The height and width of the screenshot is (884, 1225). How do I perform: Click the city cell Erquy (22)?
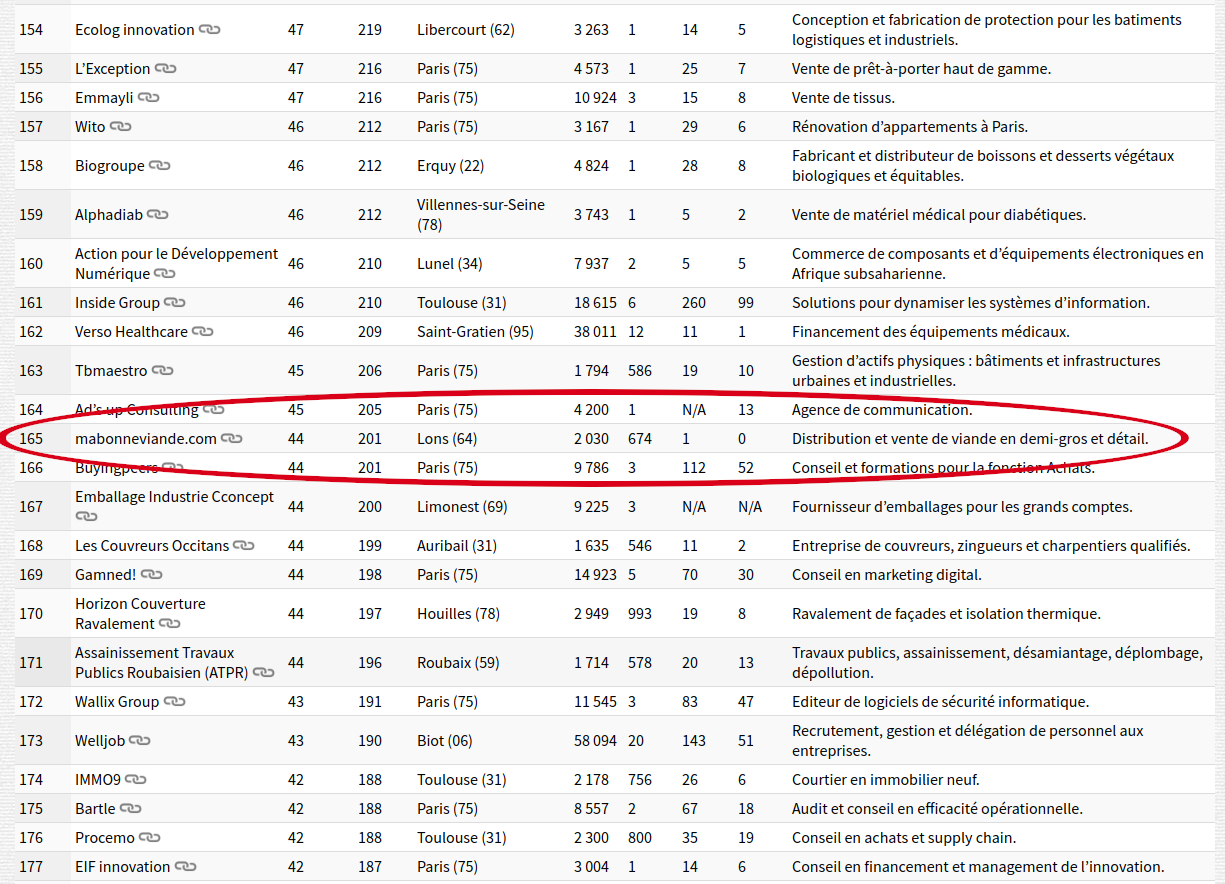450,166
